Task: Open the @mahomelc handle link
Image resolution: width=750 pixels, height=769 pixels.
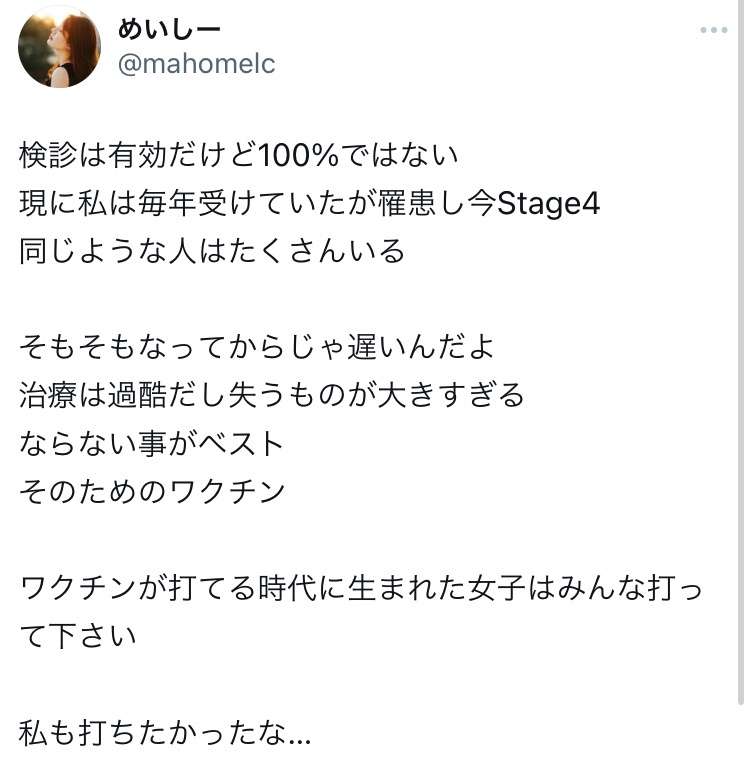Action: [196, 64]
